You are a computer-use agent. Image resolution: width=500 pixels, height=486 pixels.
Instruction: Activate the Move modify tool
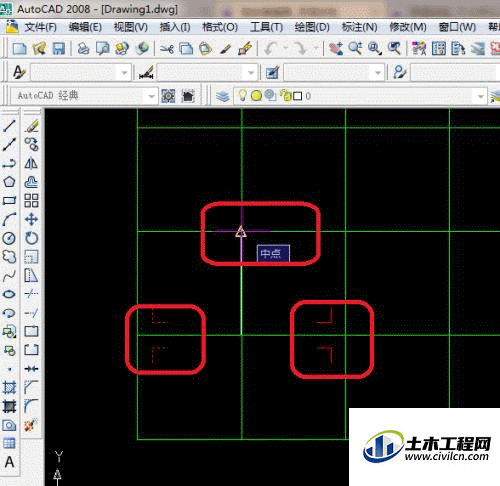[x=32, y=220]
